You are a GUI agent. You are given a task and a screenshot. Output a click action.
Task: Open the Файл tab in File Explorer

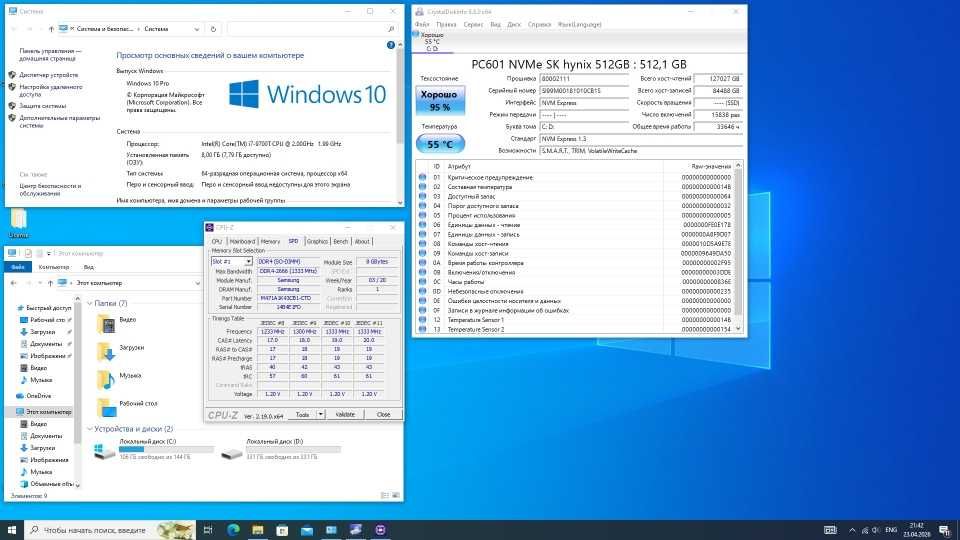(18, 267)
